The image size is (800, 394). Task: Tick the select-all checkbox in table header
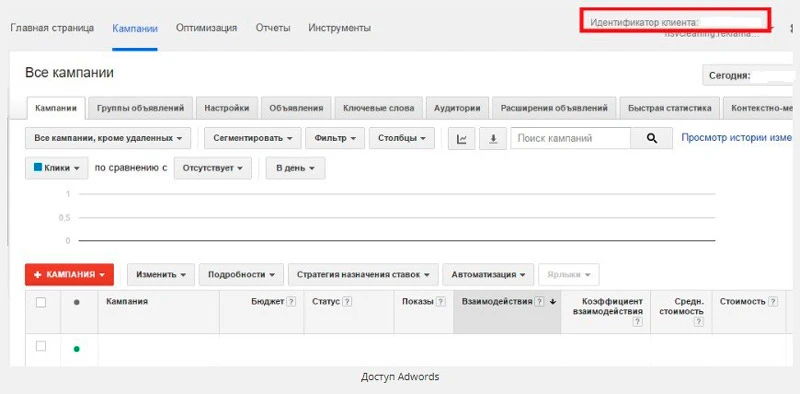tap(41, 303)
